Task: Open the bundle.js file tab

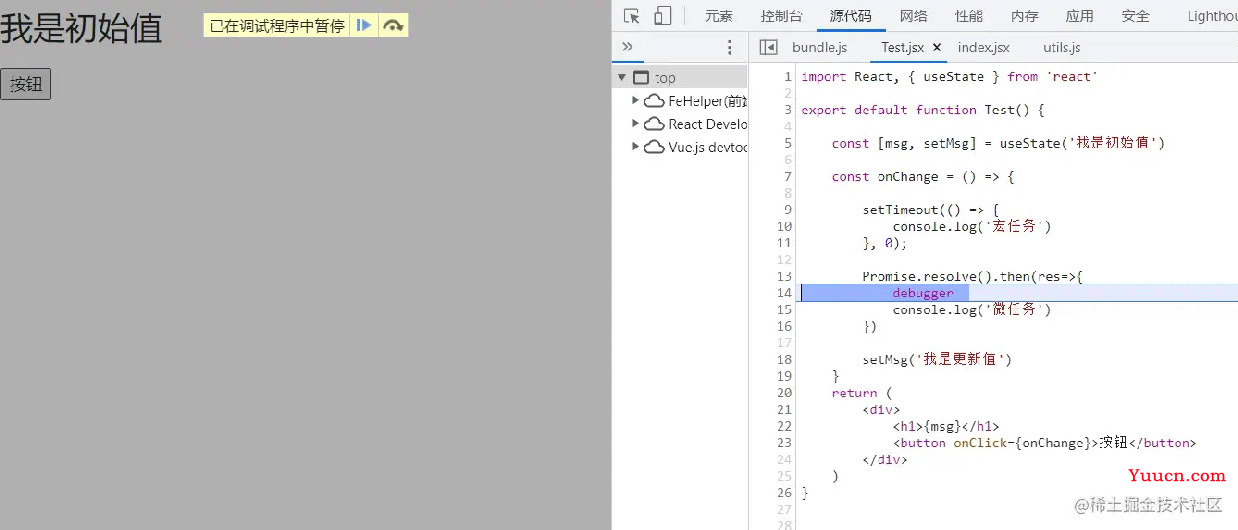Action: pos(819,47)
